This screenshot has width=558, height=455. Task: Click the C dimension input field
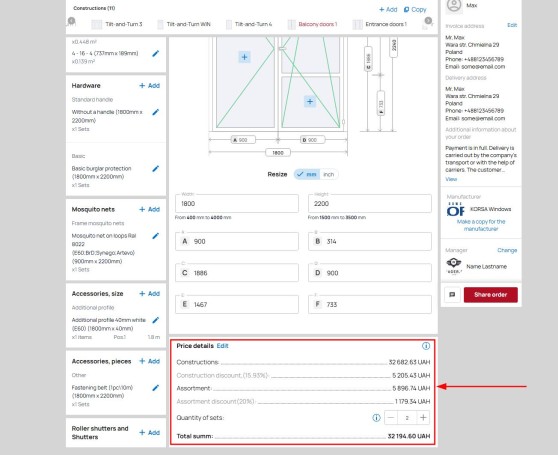[237, 273]
